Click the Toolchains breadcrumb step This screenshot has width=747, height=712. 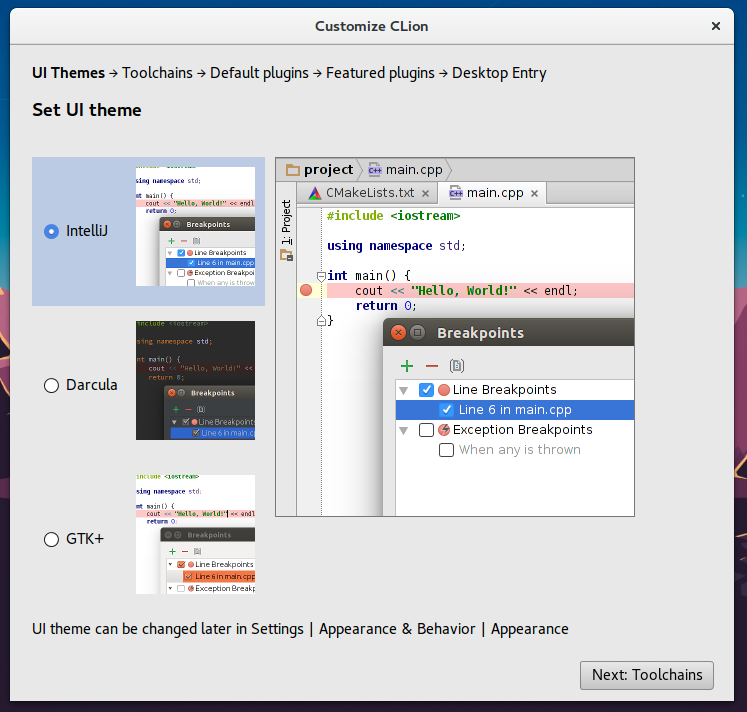click(157, 73)
